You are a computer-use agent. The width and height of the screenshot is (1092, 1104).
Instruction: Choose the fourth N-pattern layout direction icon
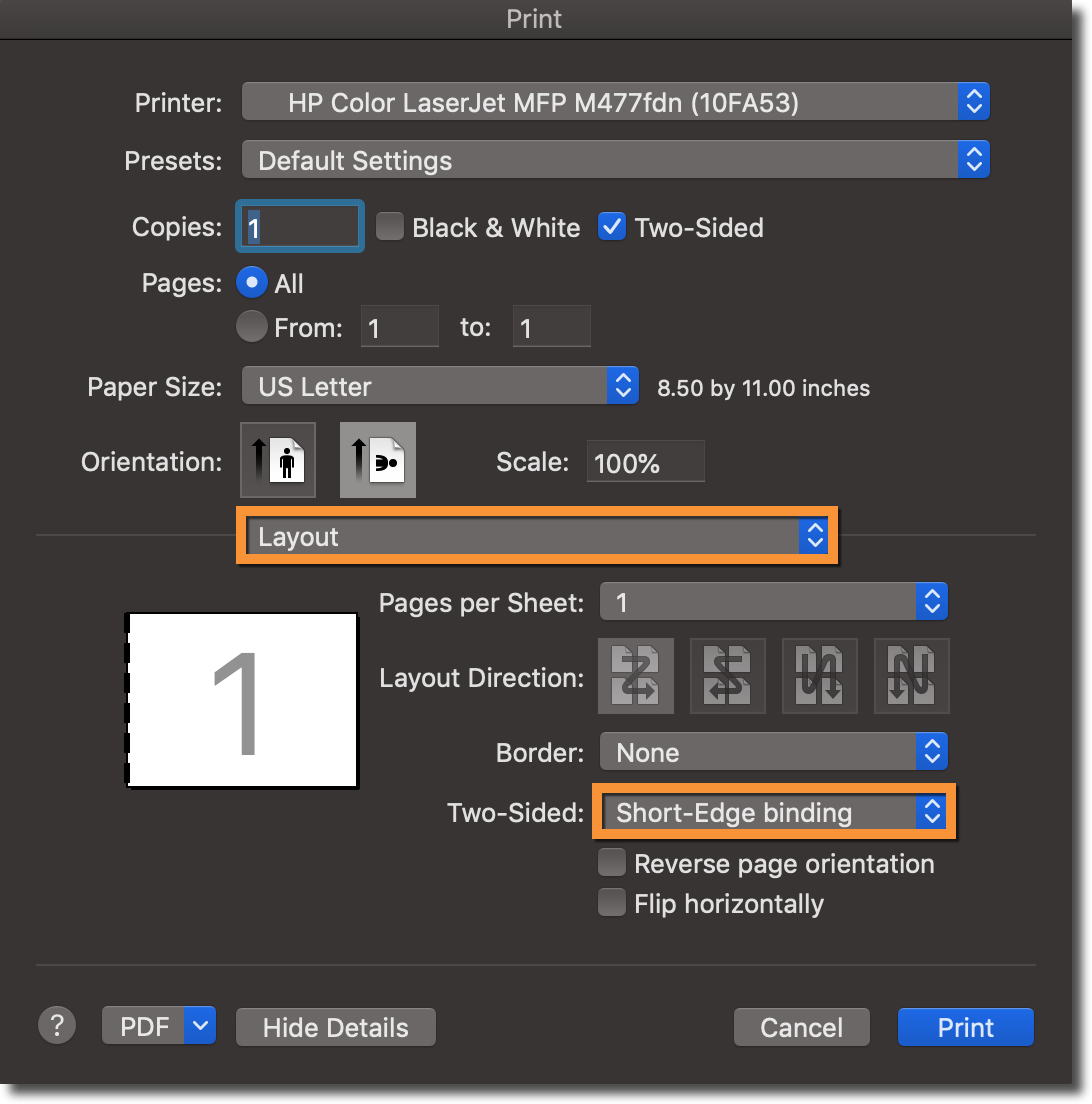(911, 677)
